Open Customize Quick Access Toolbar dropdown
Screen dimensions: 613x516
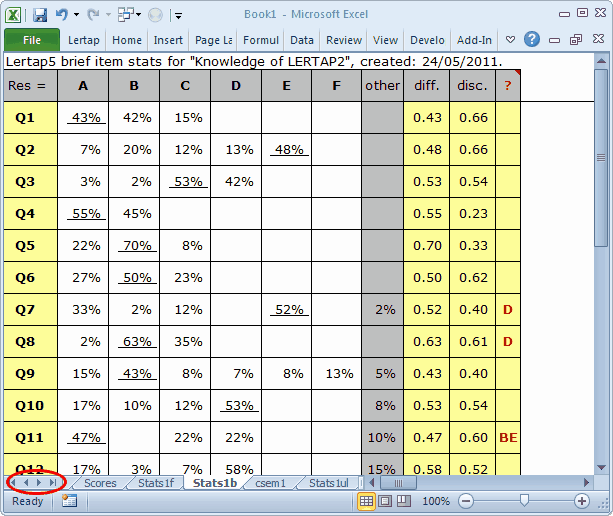click(178, 15)
